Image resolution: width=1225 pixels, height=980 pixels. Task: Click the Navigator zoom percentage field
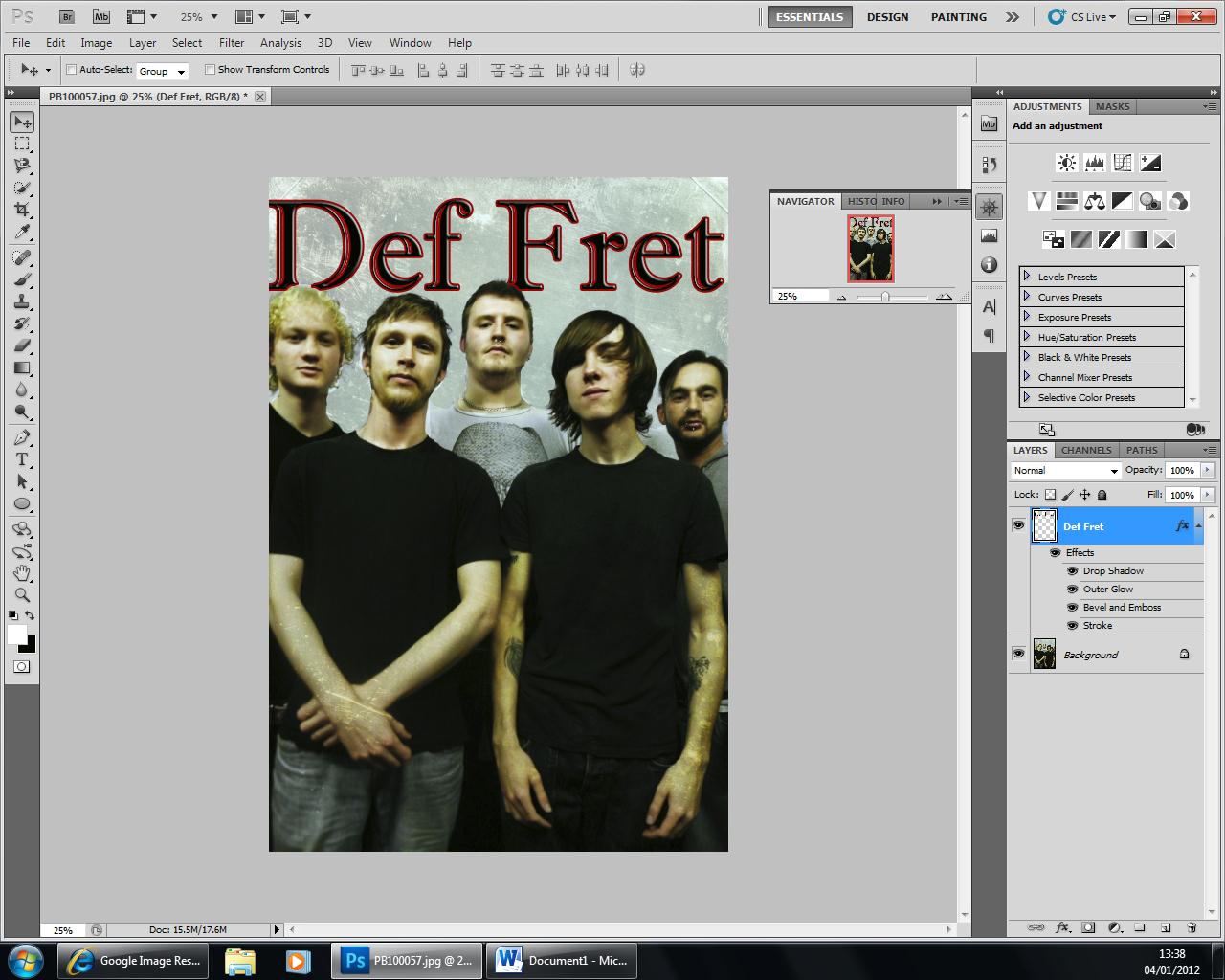tap(801, 297)
